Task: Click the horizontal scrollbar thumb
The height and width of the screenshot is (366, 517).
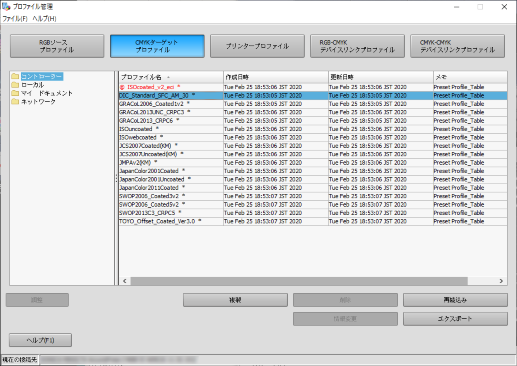Action: pyautogui.click(x=299, y=281)
